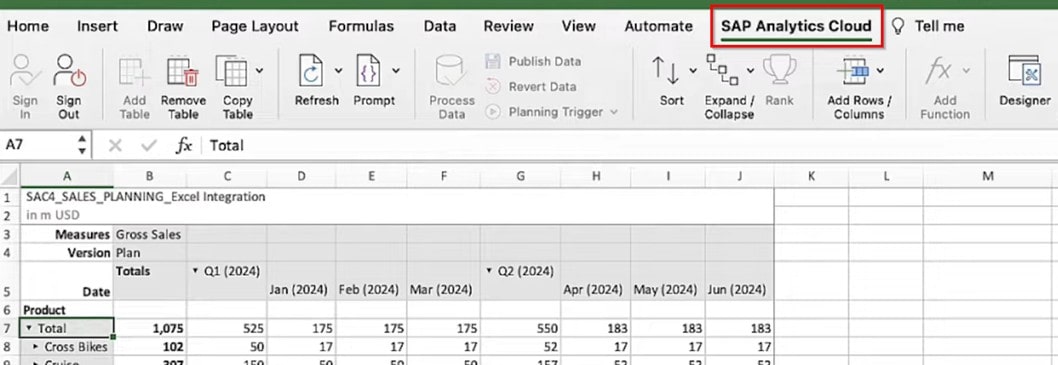The height and width of the screenshot is (365, 1058).
Task: Click the Plan version cell
Action: click(x=150, y=253)
